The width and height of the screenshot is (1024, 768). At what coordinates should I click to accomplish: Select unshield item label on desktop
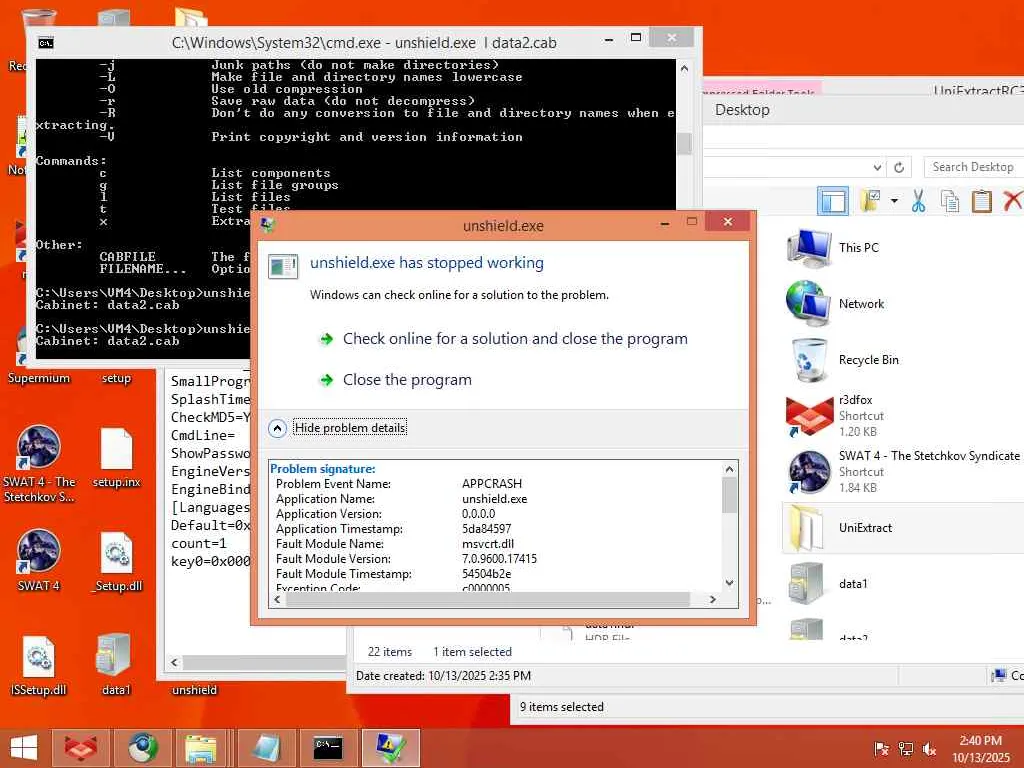click(x=195, y=690)
